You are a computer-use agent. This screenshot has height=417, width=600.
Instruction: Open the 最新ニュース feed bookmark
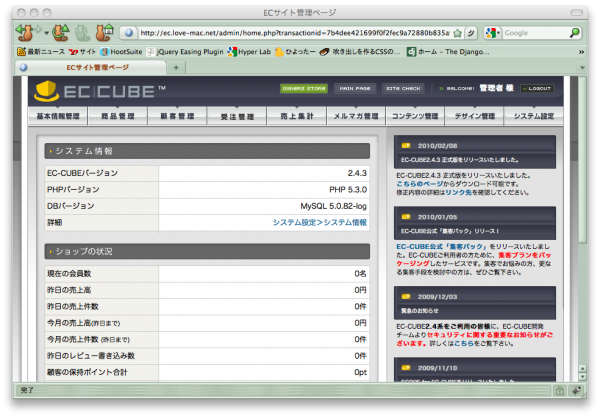pyautogui.click(x=41, y=52)
